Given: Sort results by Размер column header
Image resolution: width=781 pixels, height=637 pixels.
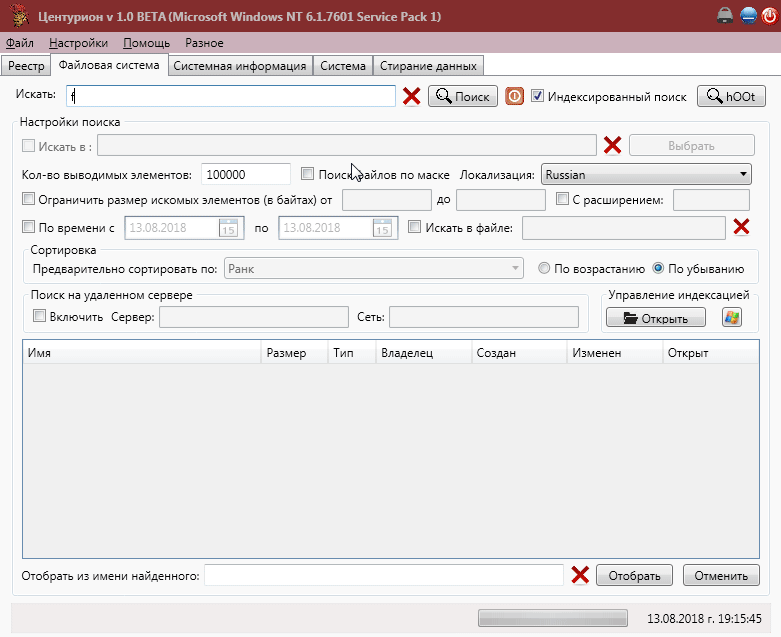Looking at the screenshot, I should pos(294,353).
